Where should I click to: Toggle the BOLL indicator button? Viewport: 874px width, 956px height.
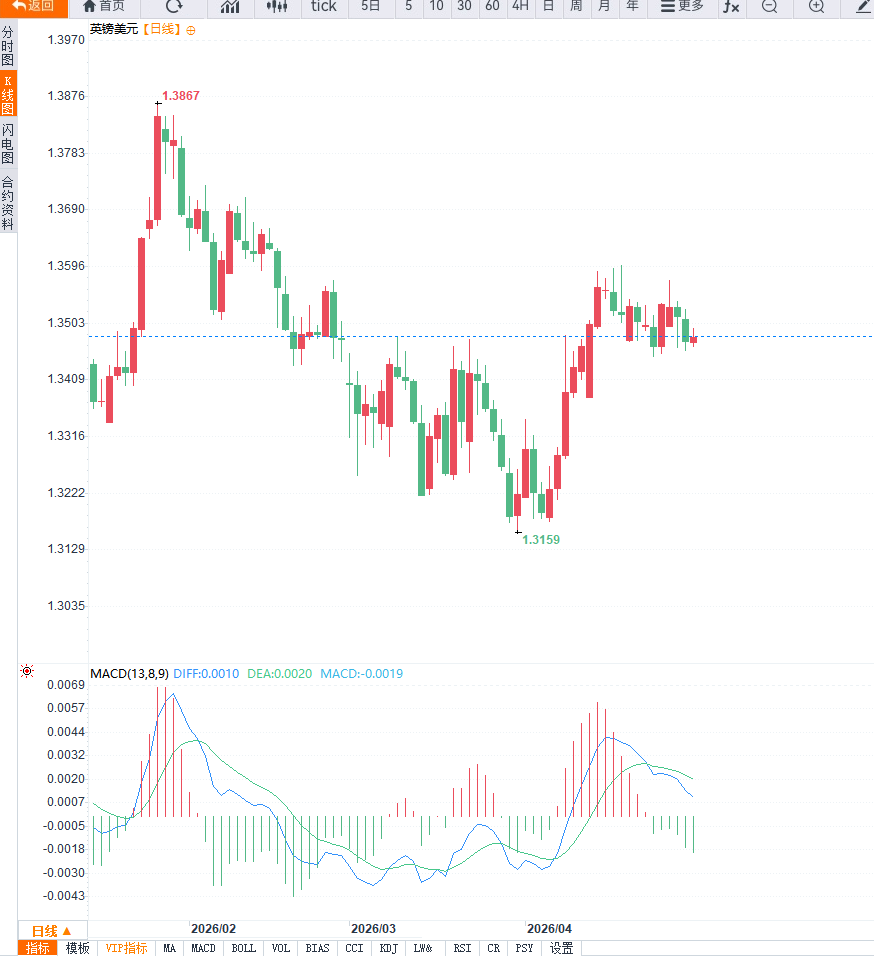point(243,948)
